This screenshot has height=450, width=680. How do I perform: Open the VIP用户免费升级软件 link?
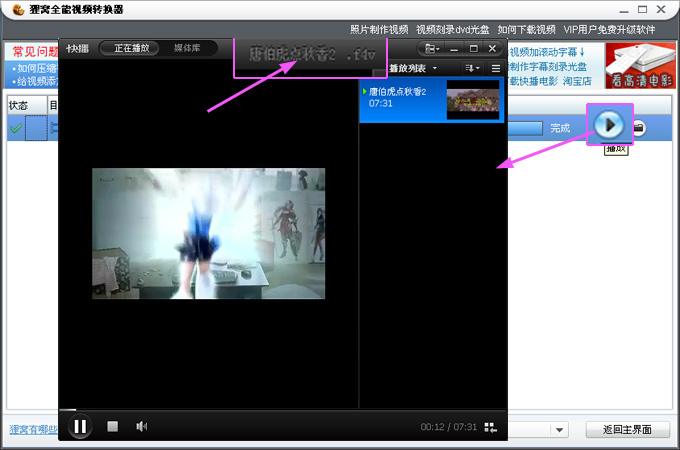tap(609, 29)
